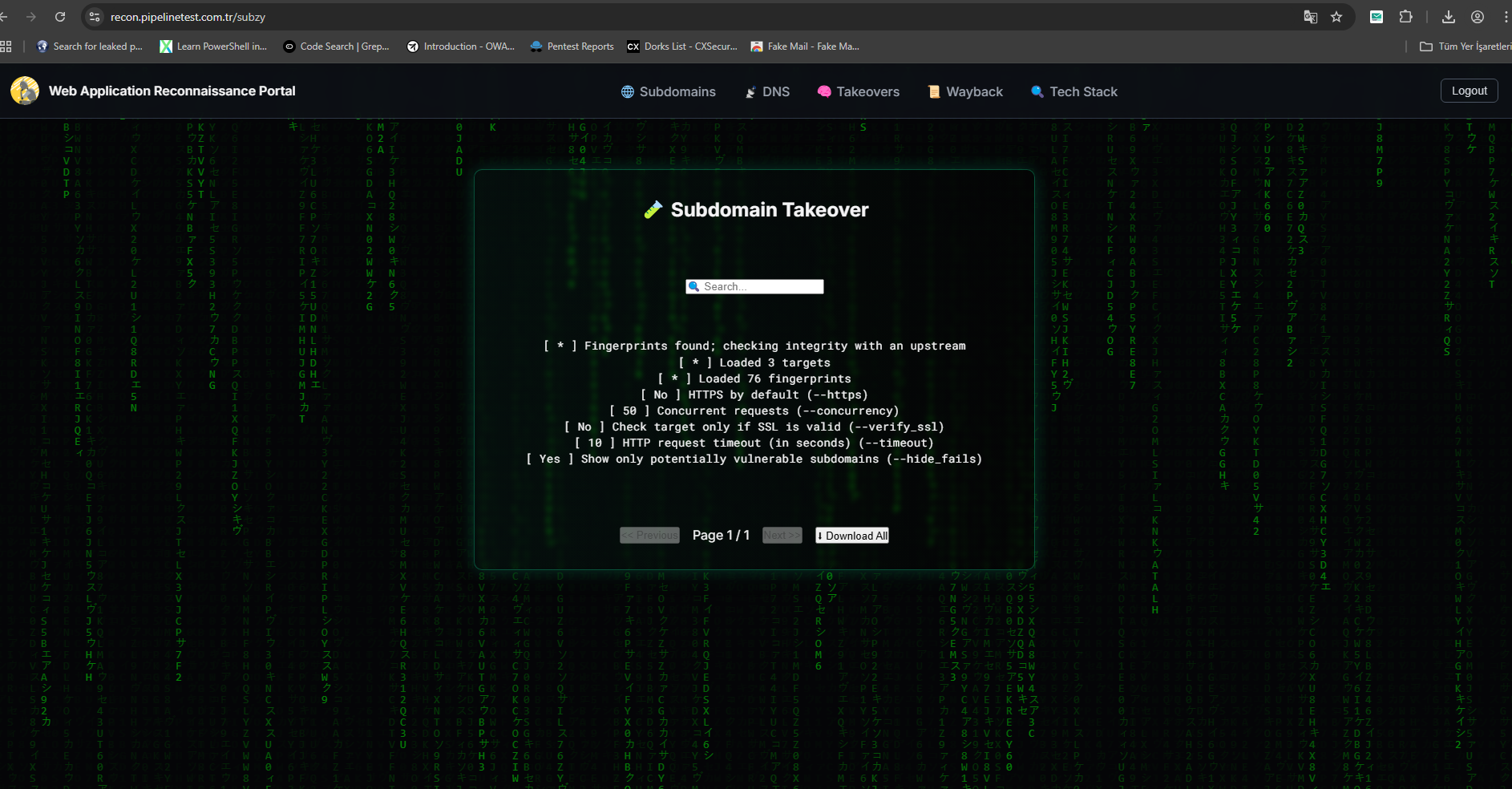The height and width of the screenshot is (789, 1512).
Task: Open the apps grid icon in bookmarks bar
Action: pos(6,47)
